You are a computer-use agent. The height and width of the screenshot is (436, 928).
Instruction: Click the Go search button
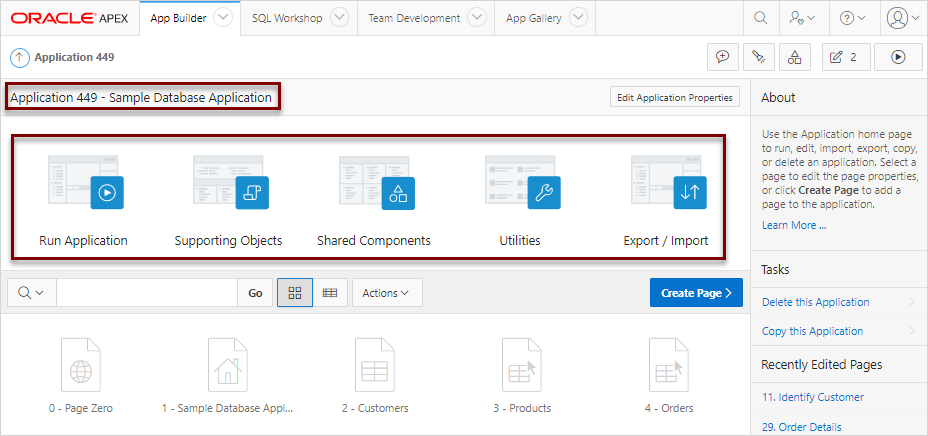click(x=255, y=293)
